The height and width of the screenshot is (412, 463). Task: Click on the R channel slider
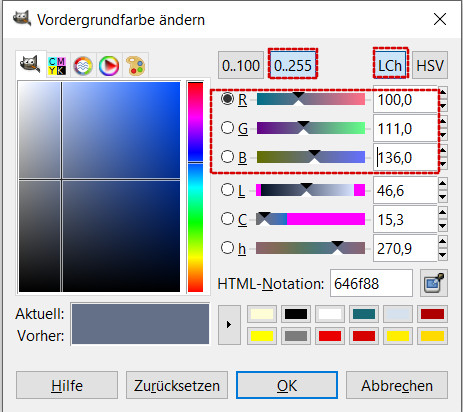coord(311,99)
